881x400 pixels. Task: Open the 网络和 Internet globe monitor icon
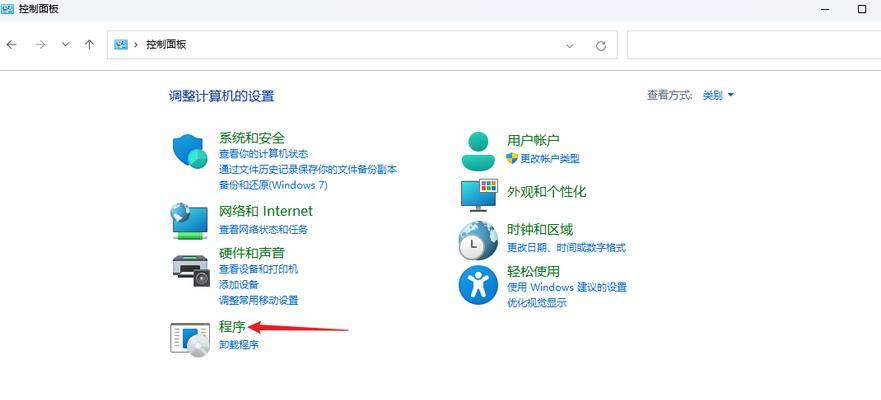pyautogui.click(x=189, y=221)
